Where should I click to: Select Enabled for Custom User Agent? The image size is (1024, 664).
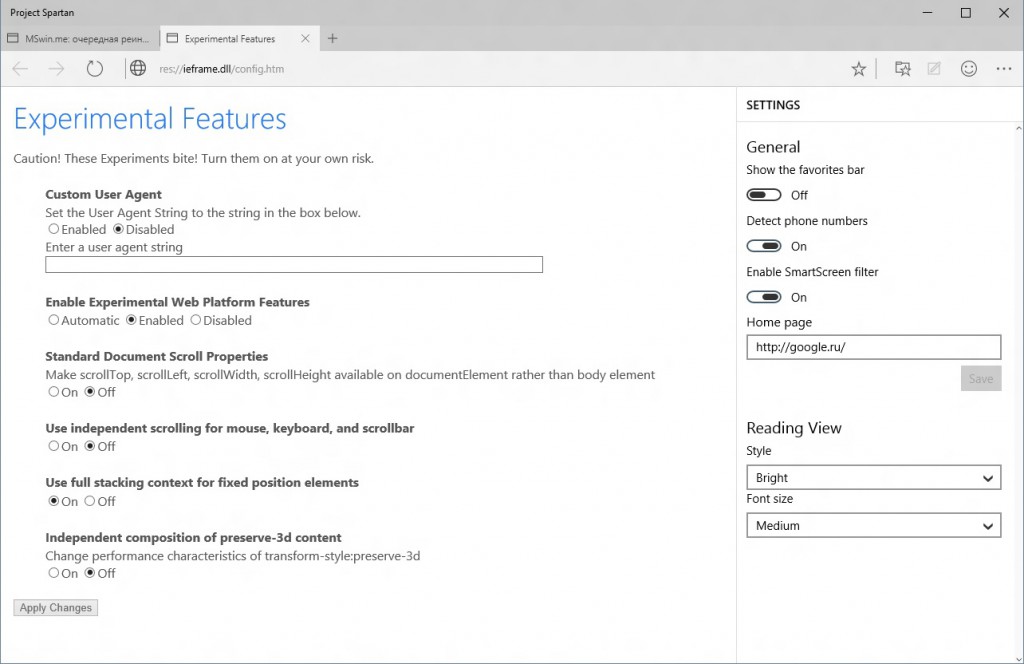54,230
